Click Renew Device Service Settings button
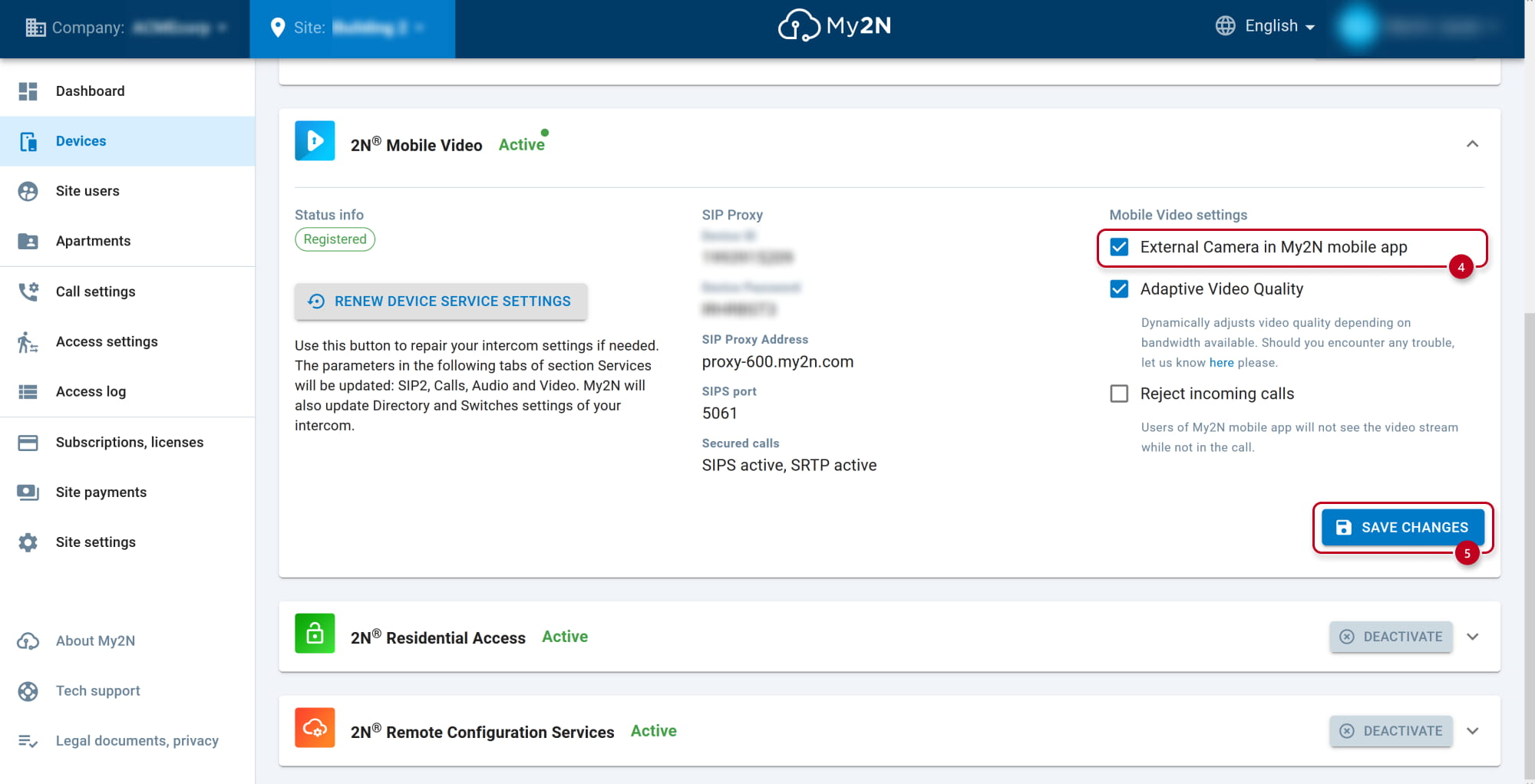This screenshot has width=1535, height=784. pos(441,301)
